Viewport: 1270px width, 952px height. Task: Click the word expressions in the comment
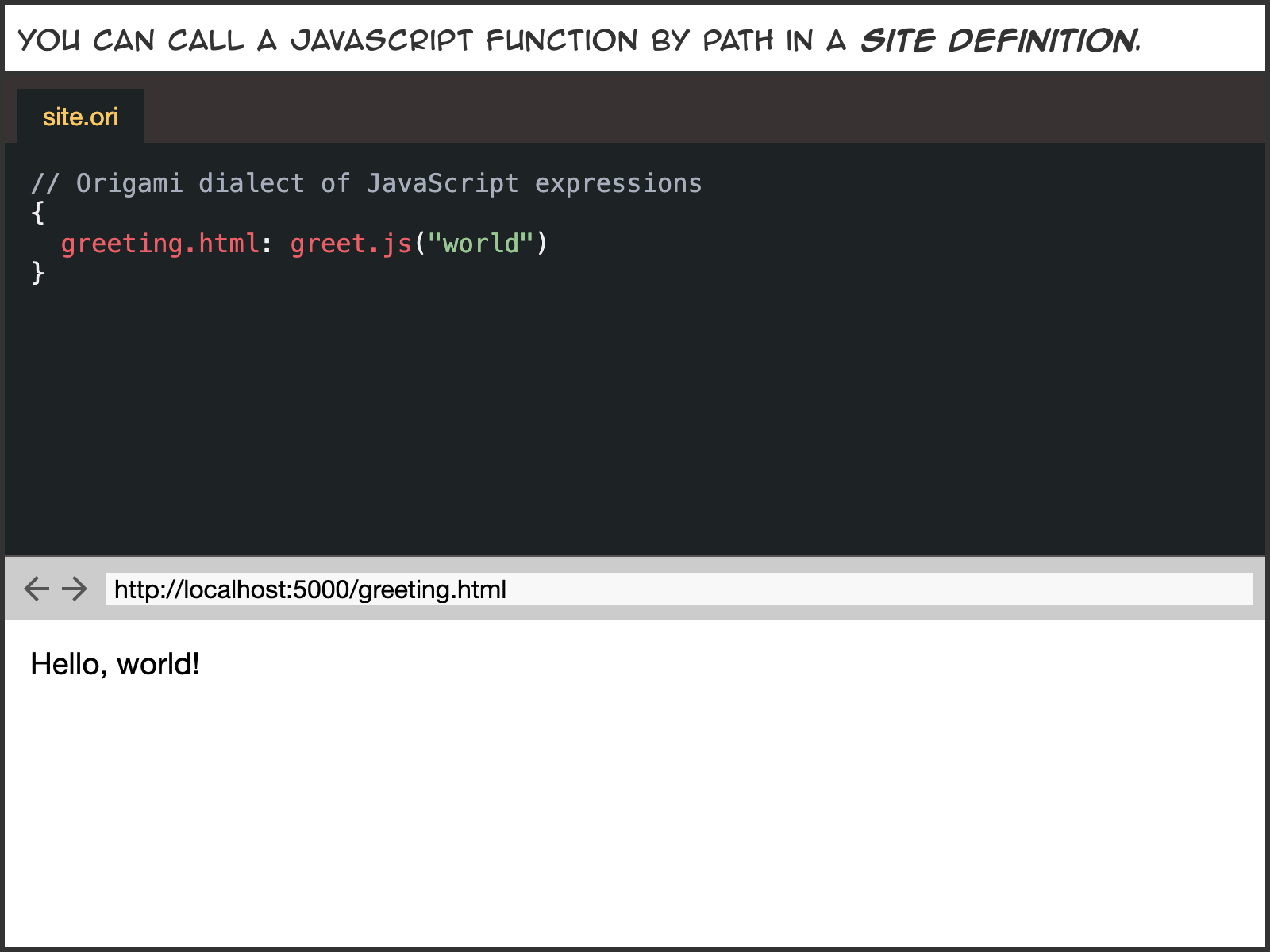(x=618, y=183)
